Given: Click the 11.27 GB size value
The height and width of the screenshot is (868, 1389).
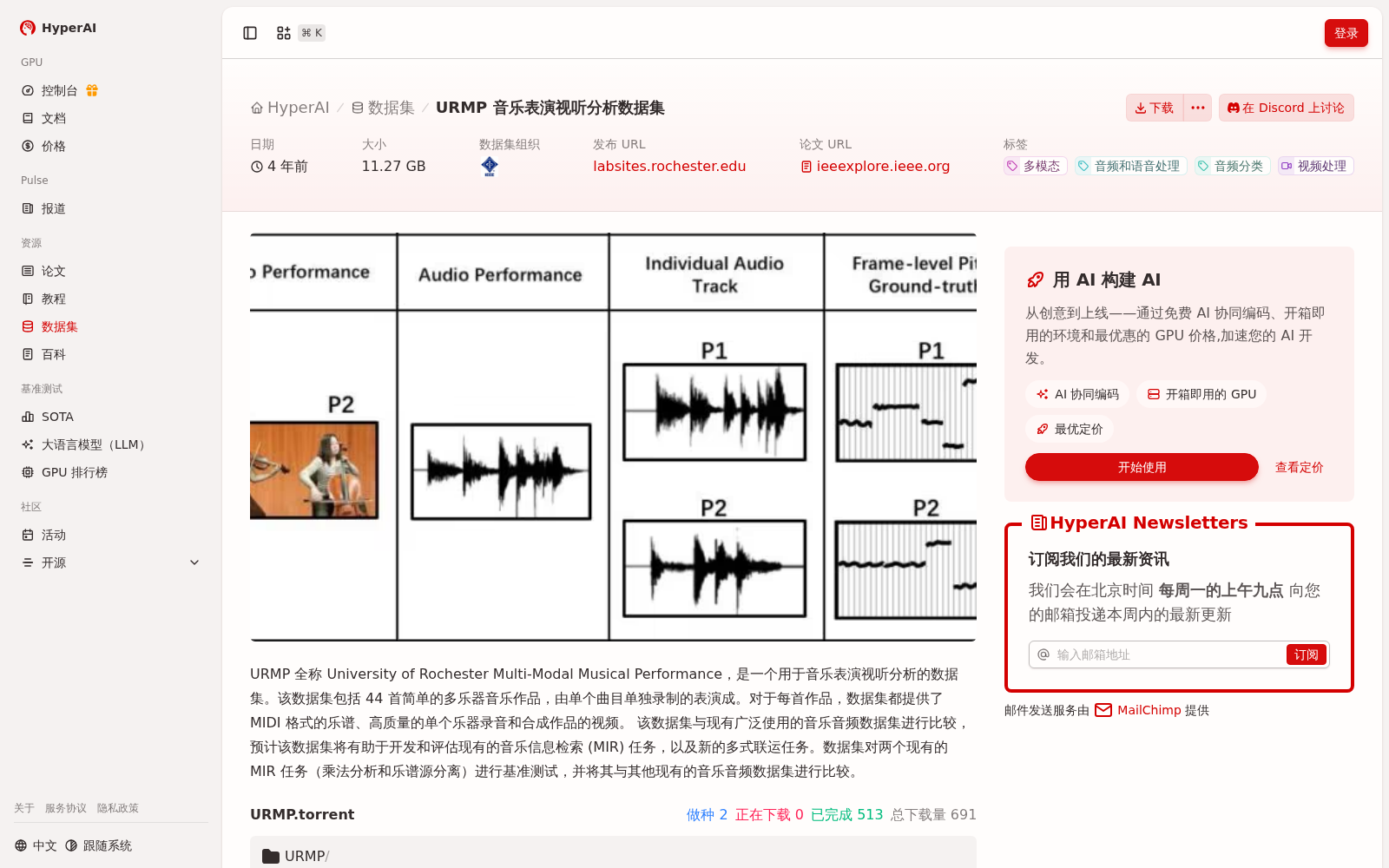Looking at the screenshot, I should coord(393,166).
